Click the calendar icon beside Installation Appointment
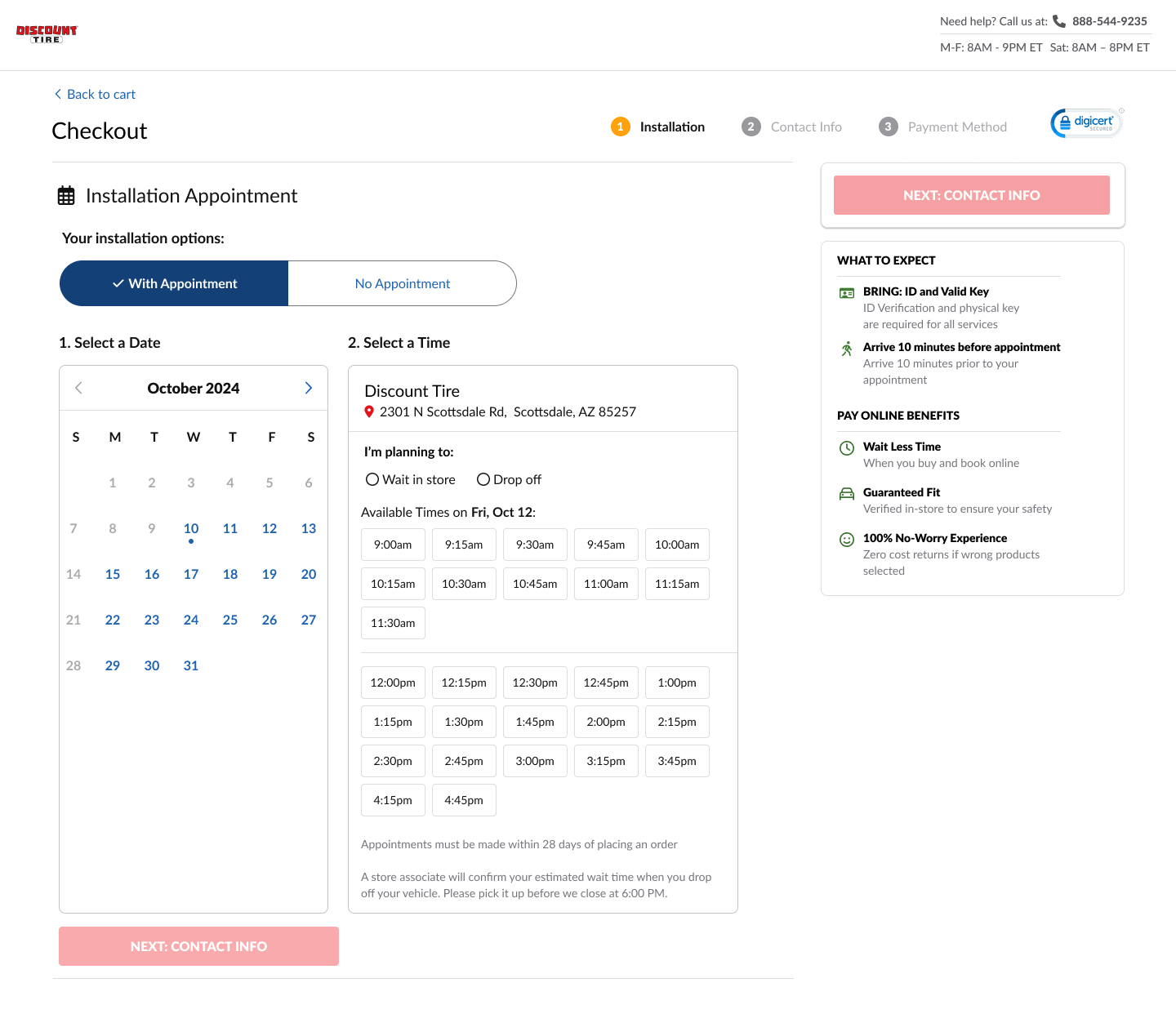The image size is (1176, 1014). [66, 196]
